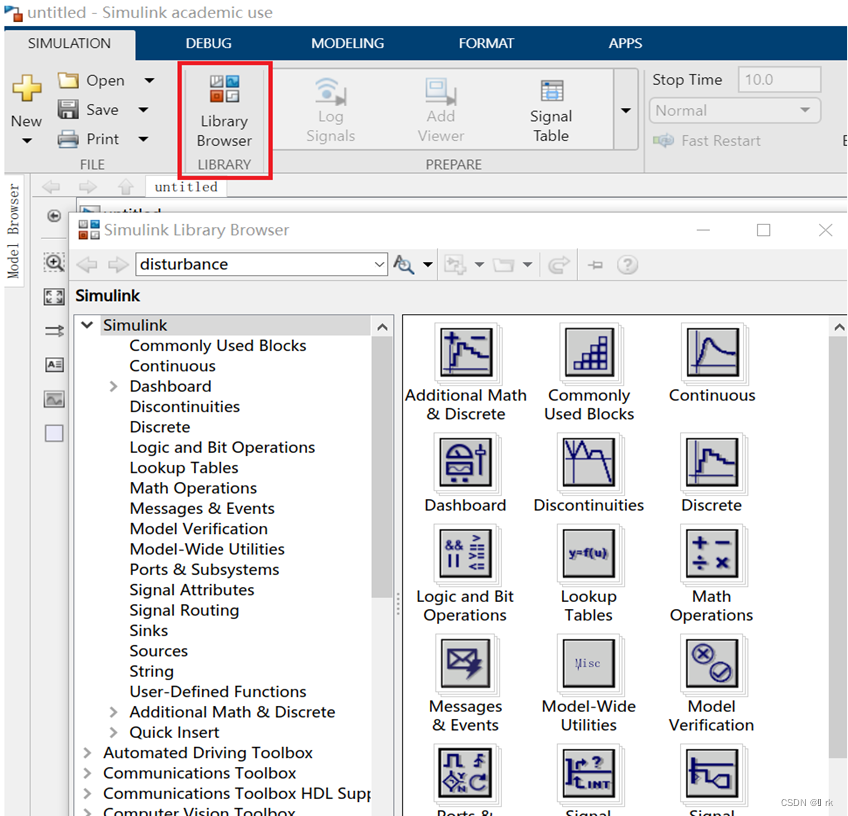Open the Normal simulation mode dropdown
Image resolution: width=848 pixels, height=816 pixels.
point(734,110)
